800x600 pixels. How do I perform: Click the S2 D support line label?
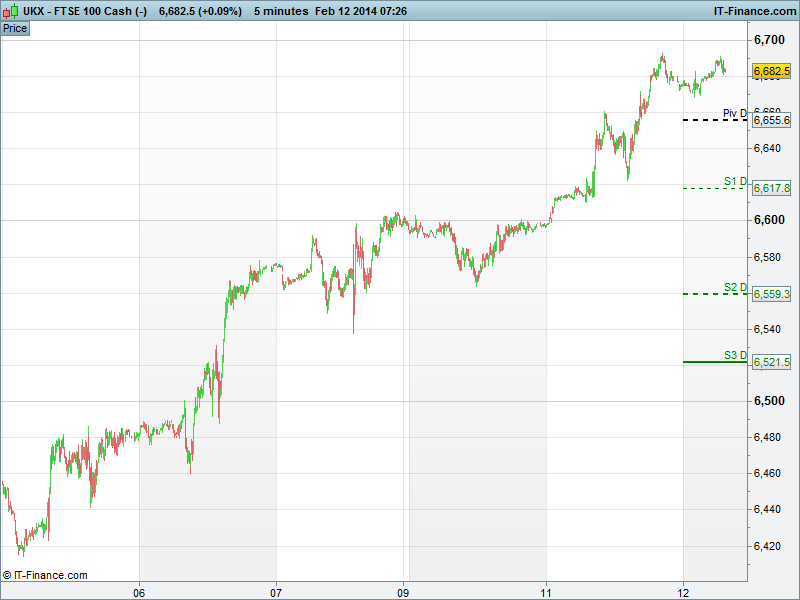[x=735, y=287]
